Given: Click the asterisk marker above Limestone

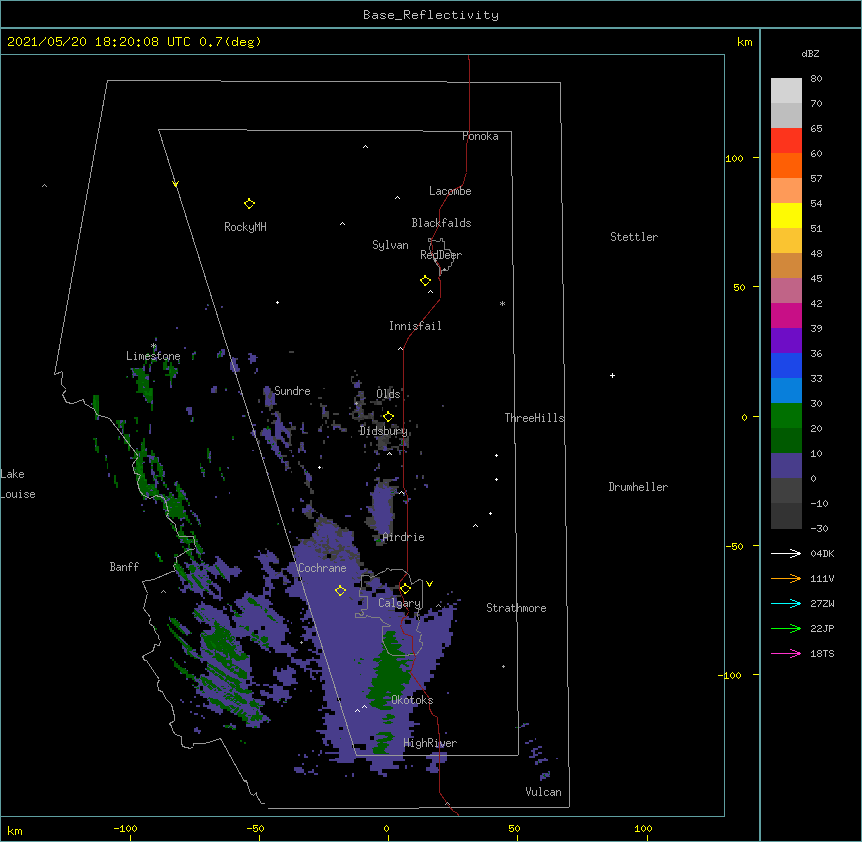Looking at the screenshot, I should pyautogui.click(x=153, y=346).
